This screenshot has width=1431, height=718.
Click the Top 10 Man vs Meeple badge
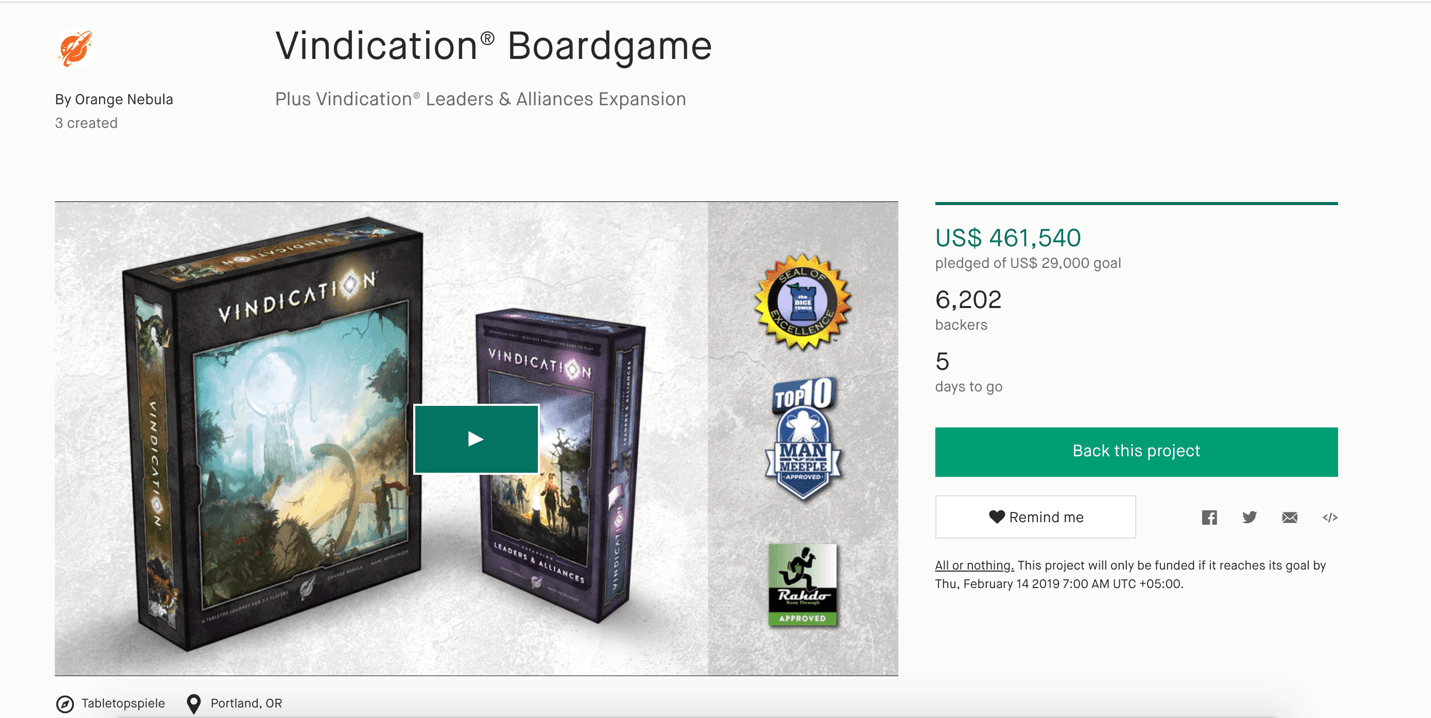(x=804, y=439)
